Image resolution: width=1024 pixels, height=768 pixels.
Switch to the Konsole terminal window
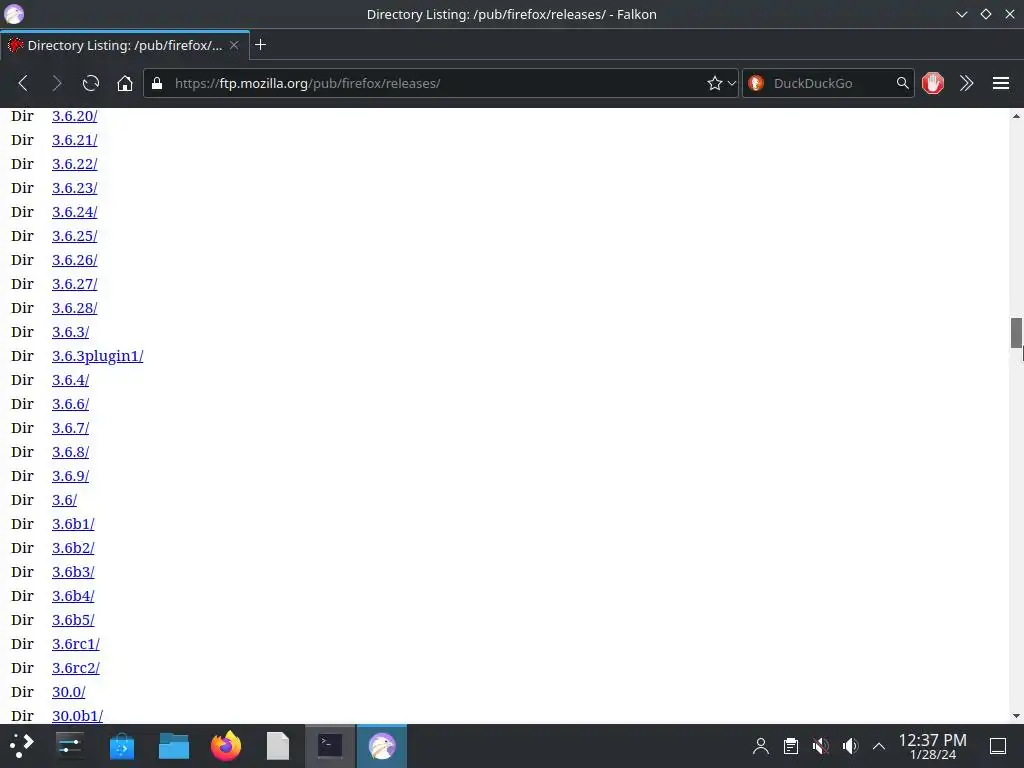(x=330, y=746)
